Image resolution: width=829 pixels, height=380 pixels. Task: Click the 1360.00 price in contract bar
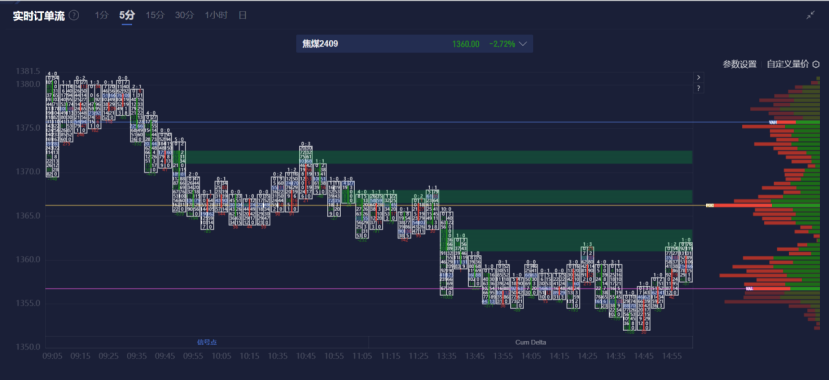(466, 44)
